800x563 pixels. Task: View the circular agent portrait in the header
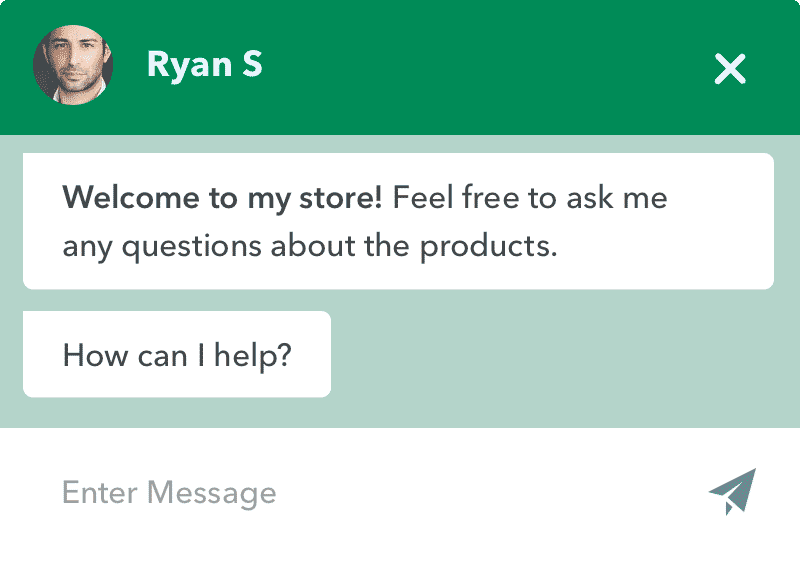(73, 65)
